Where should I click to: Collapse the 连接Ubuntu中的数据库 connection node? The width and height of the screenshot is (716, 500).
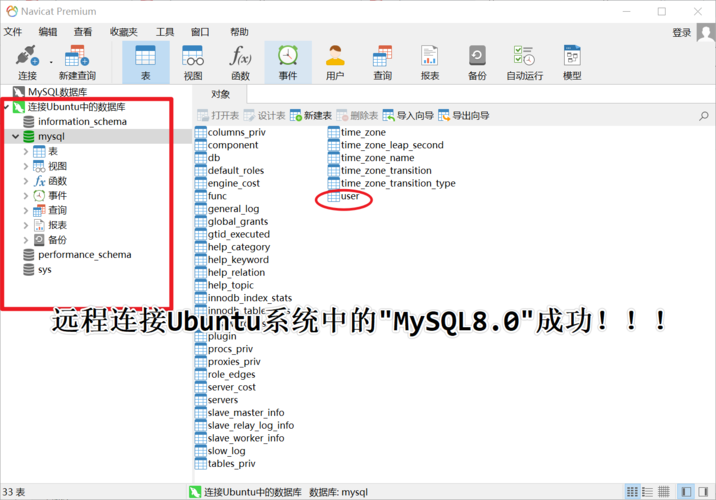[x=6, y=107]
